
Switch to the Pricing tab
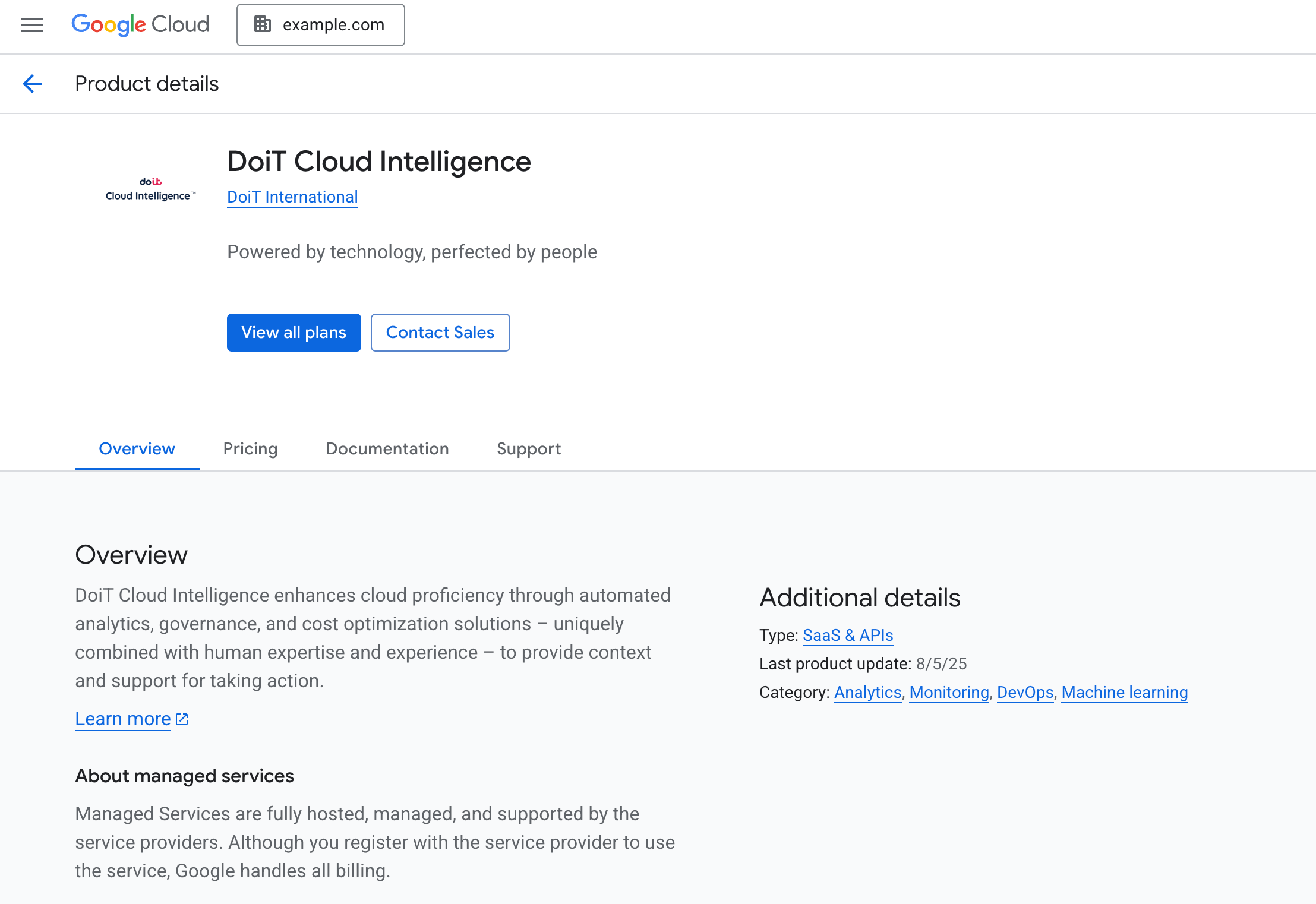click(x=250, y=449)
